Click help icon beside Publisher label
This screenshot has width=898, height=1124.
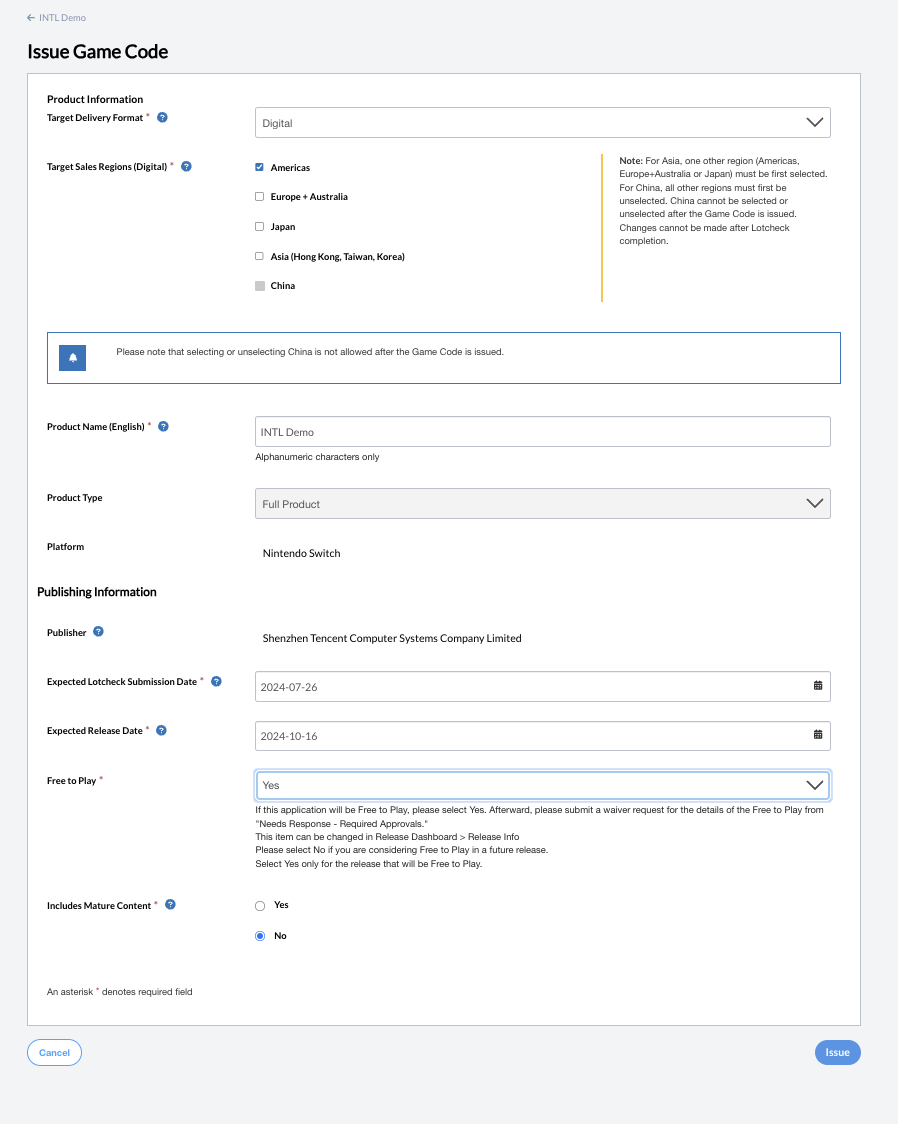coord(98,632)
